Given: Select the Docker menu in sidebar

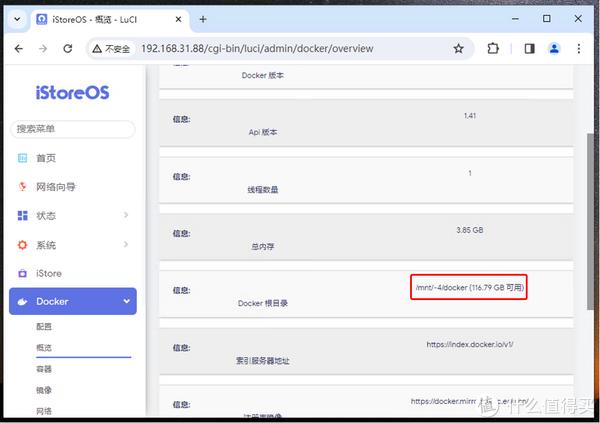Looking at the screenshot, I should (73, 301).
